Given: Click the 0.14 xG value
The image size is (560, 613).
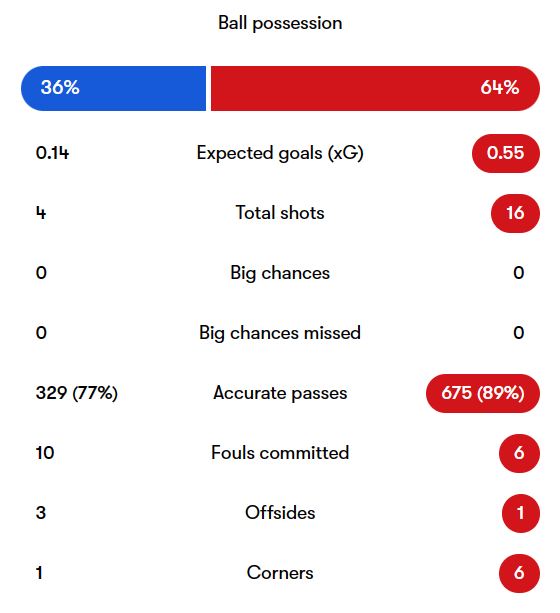Looking at the screenshot, I should coord(52,153).
